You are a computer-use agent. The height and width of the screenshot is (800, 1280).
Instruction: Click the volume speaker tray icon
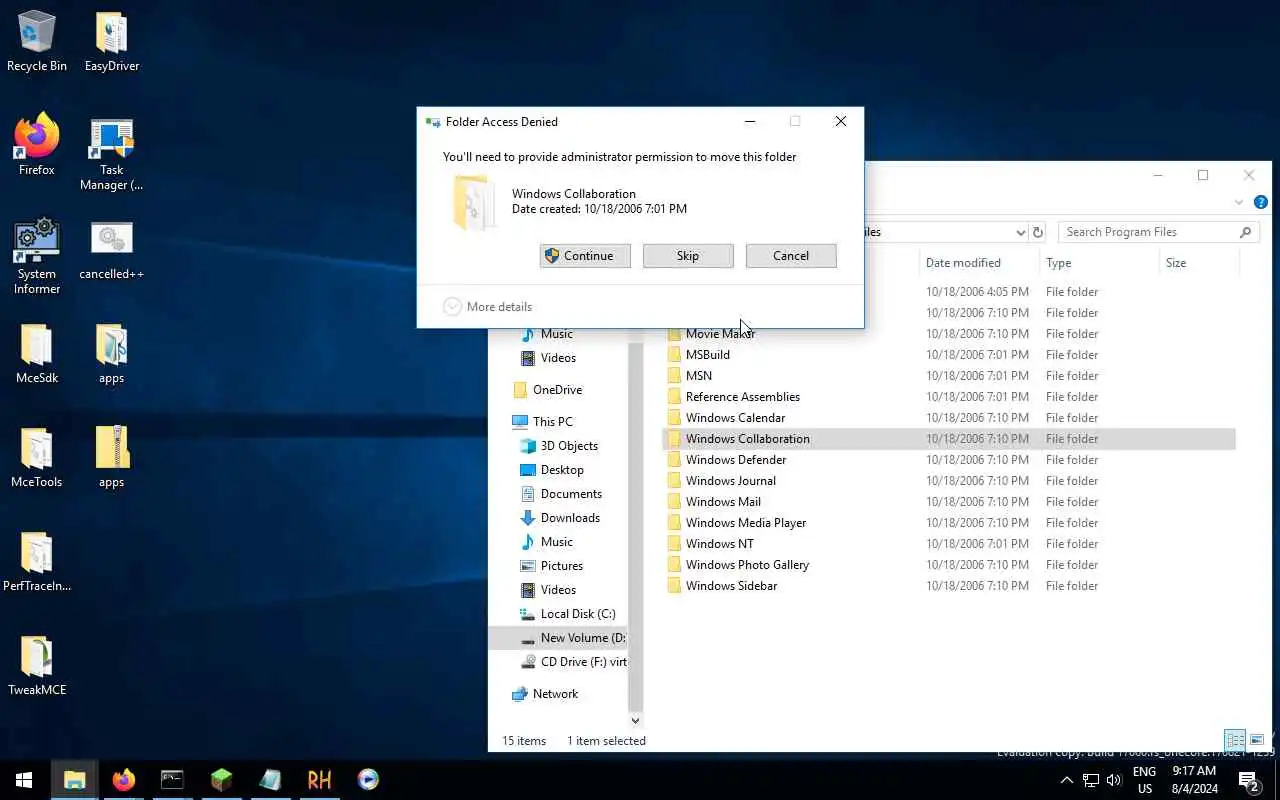(x=1114, y=780)
